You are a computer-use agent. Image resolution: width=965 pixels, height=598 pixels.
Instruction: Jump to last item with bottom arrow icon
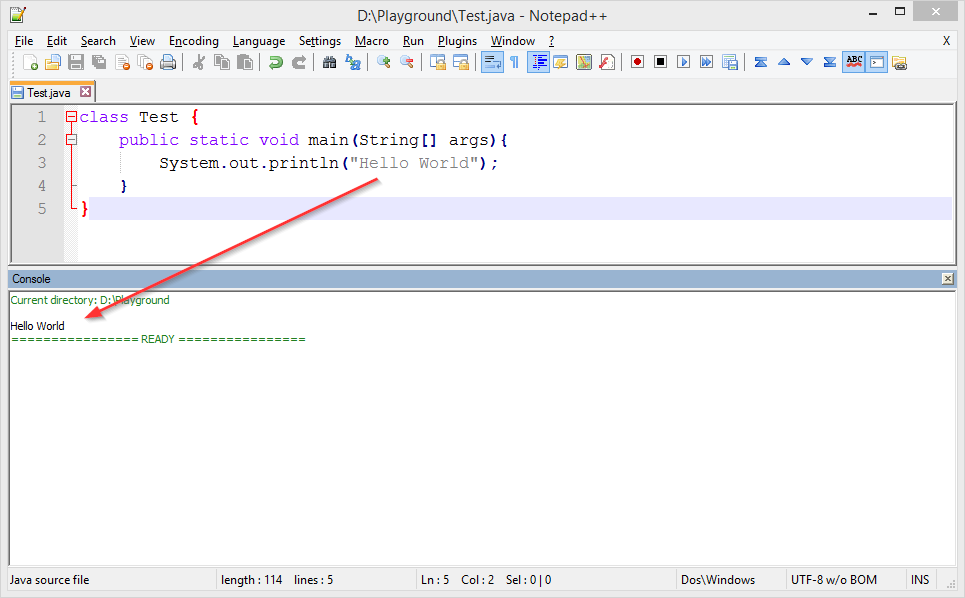pos(830,62)
